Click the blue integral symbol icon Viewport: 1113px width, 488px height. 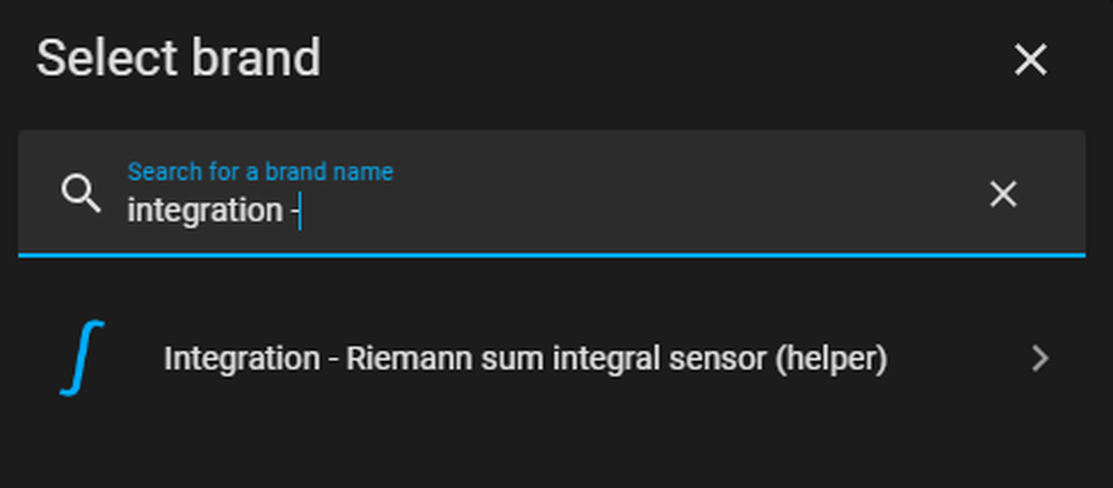pos(82,358)
